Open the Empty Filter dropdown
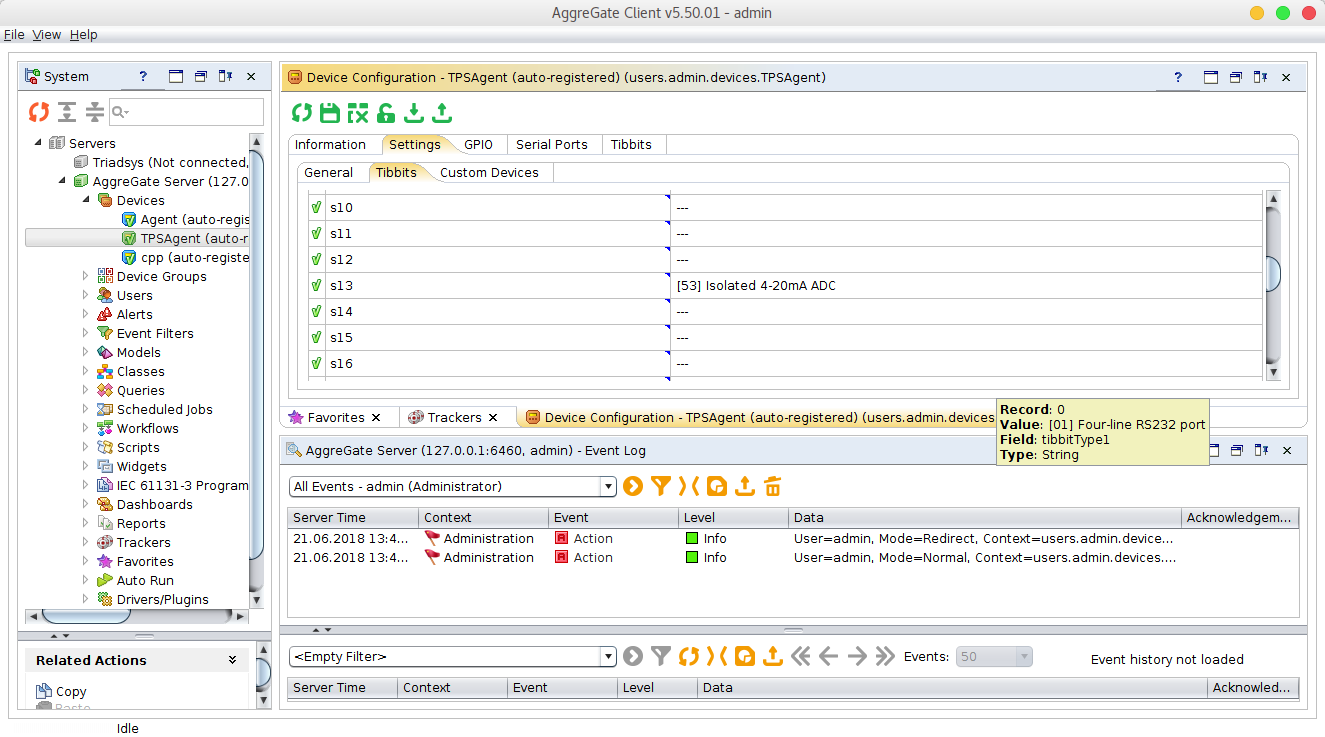The image size is (1325, 737). point(607,657)
